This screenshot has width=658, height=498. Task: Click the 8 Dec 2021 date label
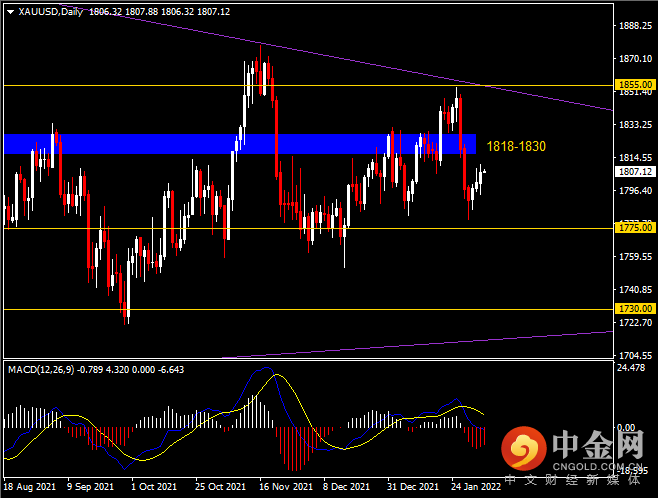(x=346, y=487)
